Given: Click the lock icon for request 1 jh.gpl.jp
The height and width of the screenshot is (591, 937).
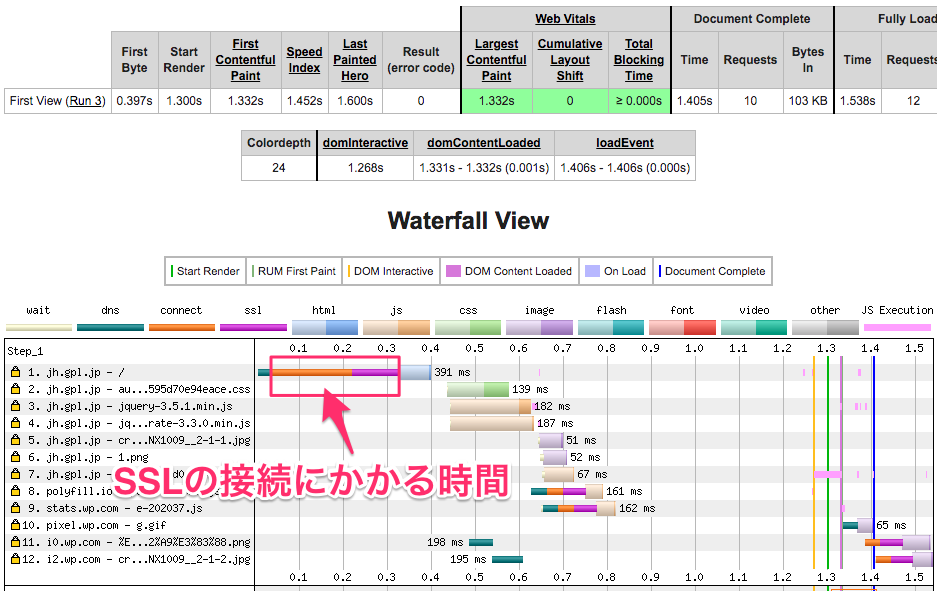Looking at the screenshot, I should coord(16,372).
